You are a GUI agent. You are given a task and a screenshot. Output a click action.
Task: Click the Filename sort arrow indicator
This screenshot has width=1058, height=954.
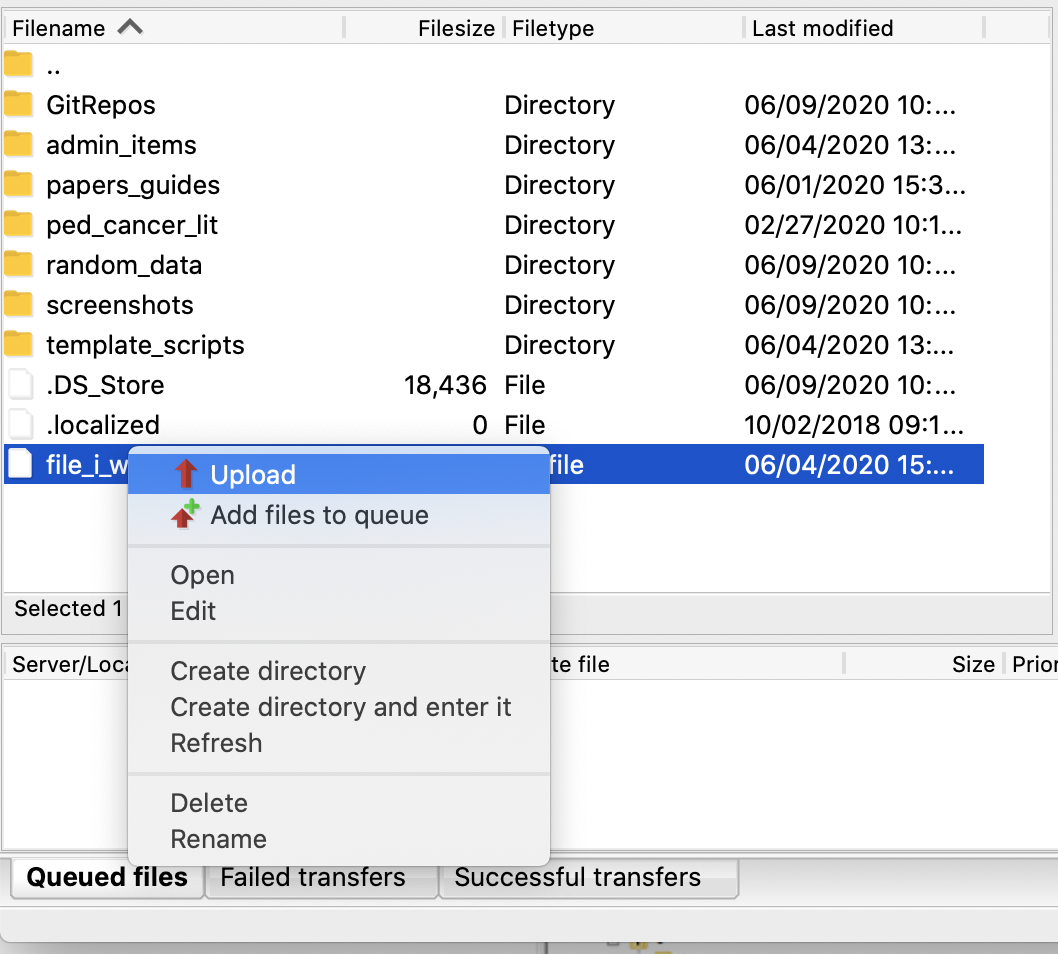131,27
